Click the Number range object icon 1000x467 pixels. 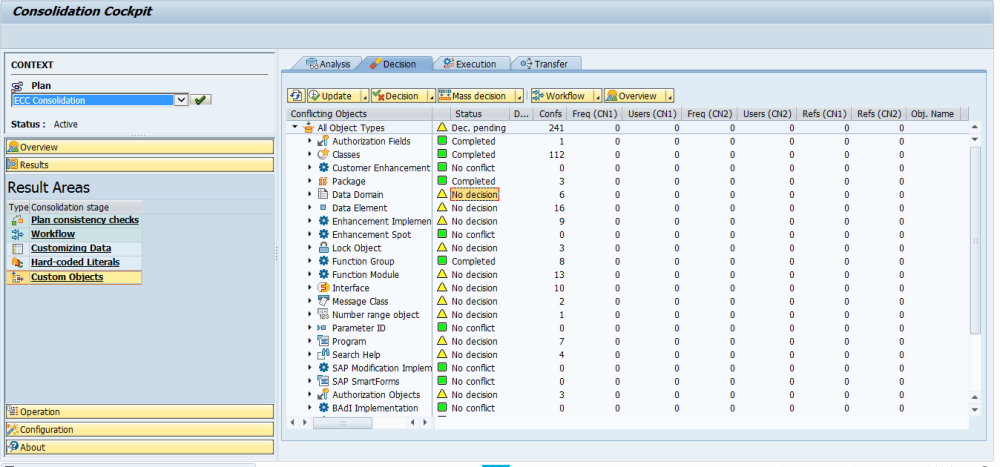pyautogui.click(x=323, y=315)
